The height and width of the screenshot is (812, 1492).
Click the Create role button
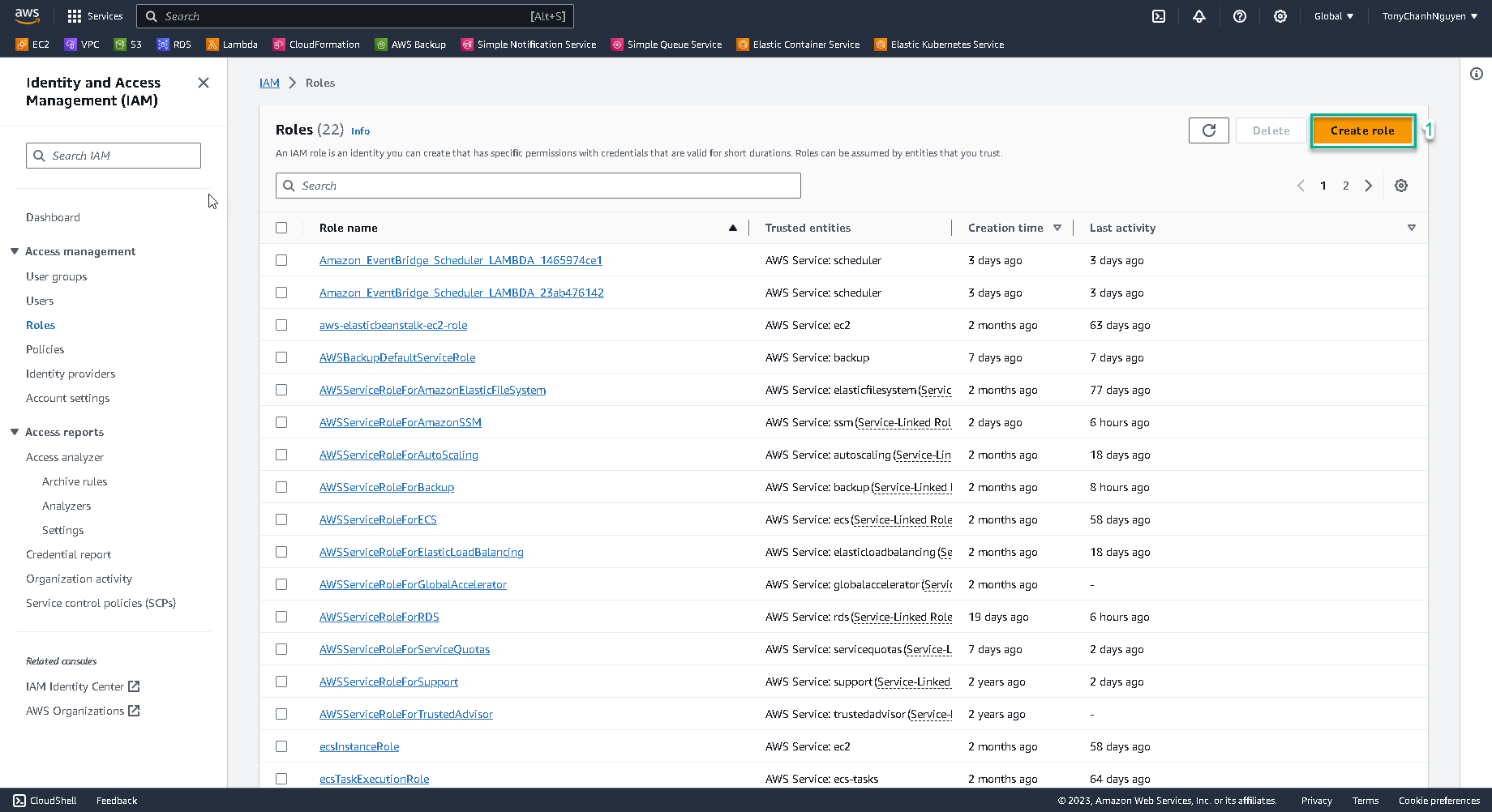pos(1362,130)
